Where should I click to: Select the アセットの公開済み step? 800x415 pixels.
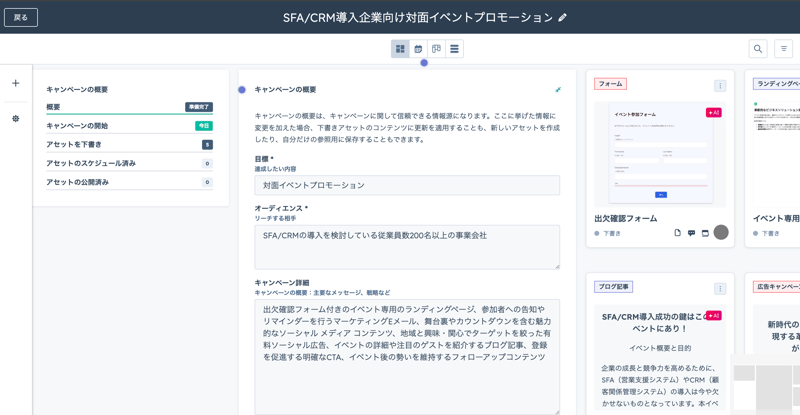(x=130, y=182)
